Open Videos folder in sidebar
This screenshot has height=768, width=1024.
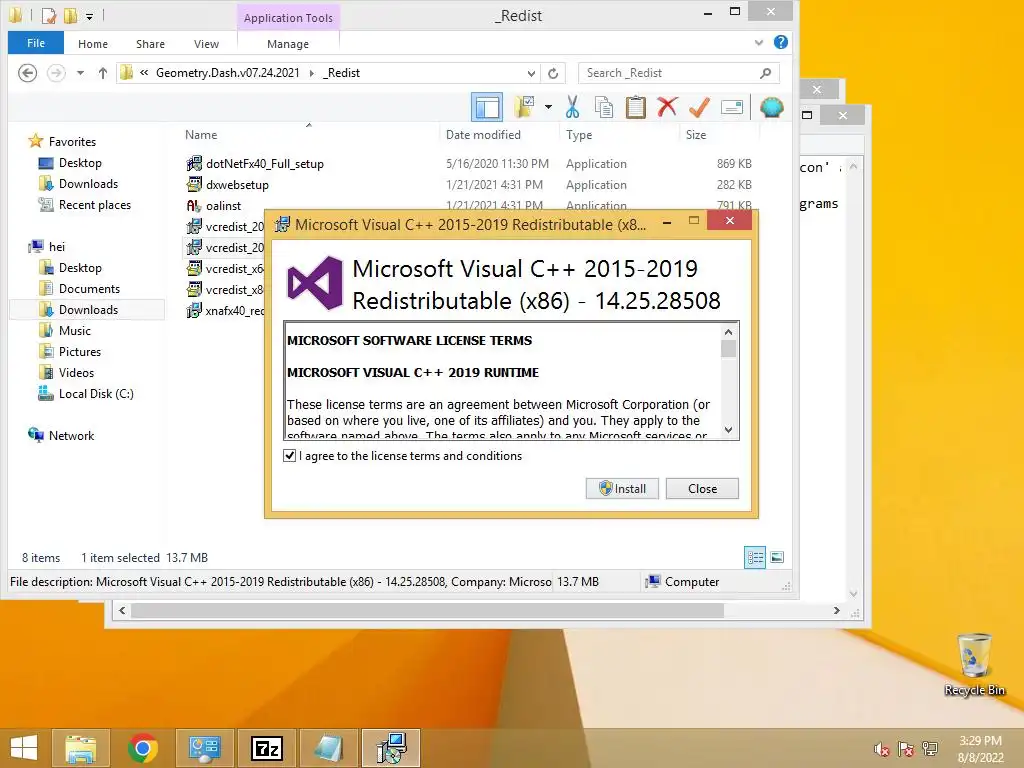pyautogui.click(x=76, y=372)
